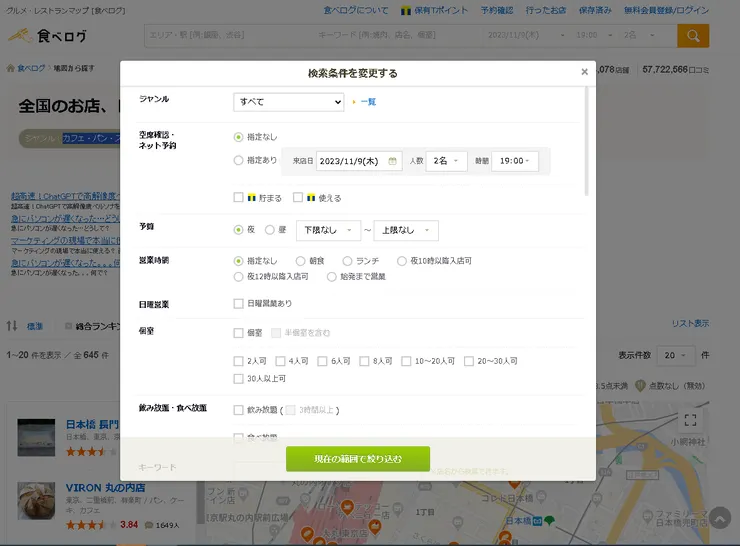This screenshot has height=546, width=740.
Task: Click the home icon in breadcrumb
Action: 10,68
